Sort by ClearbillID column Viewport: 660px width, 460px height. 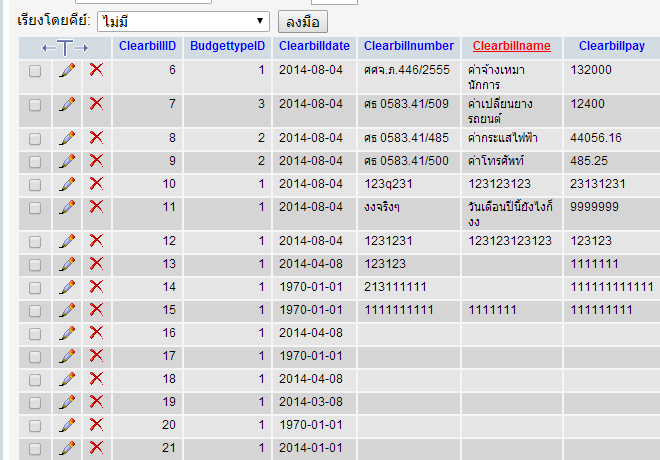click(147, 46)
